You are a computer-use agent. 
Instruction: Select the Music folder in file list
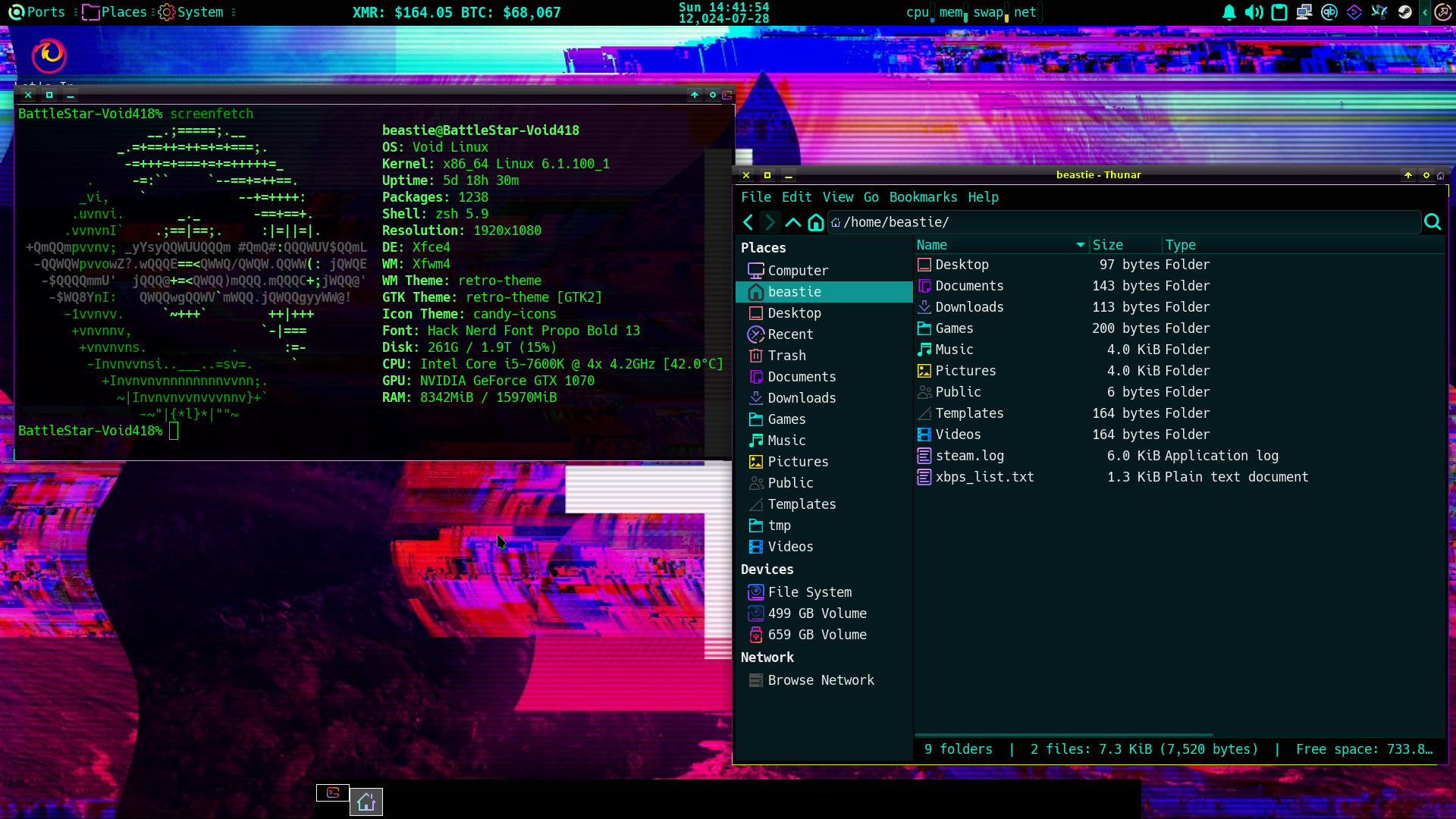(1179, 350)
